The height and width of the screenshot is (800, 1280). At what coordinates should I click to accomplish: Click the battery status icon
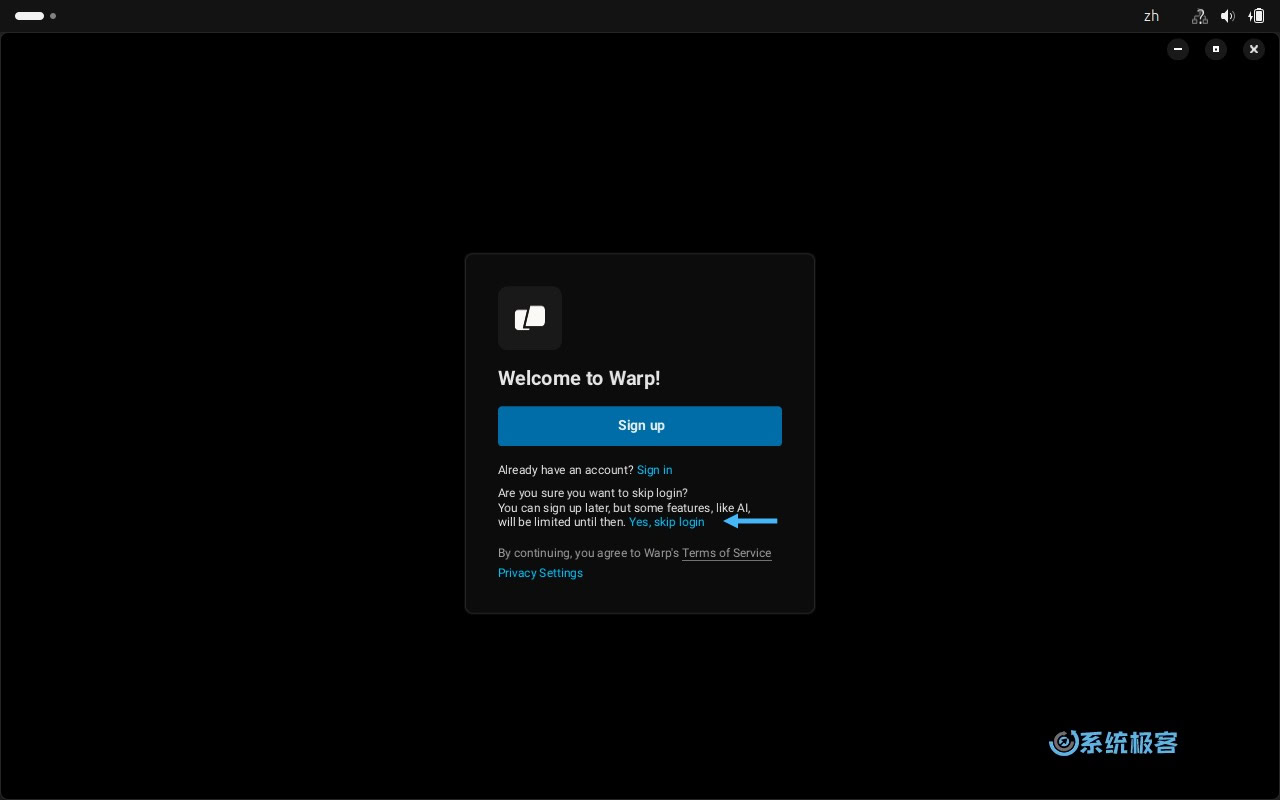1256,16
